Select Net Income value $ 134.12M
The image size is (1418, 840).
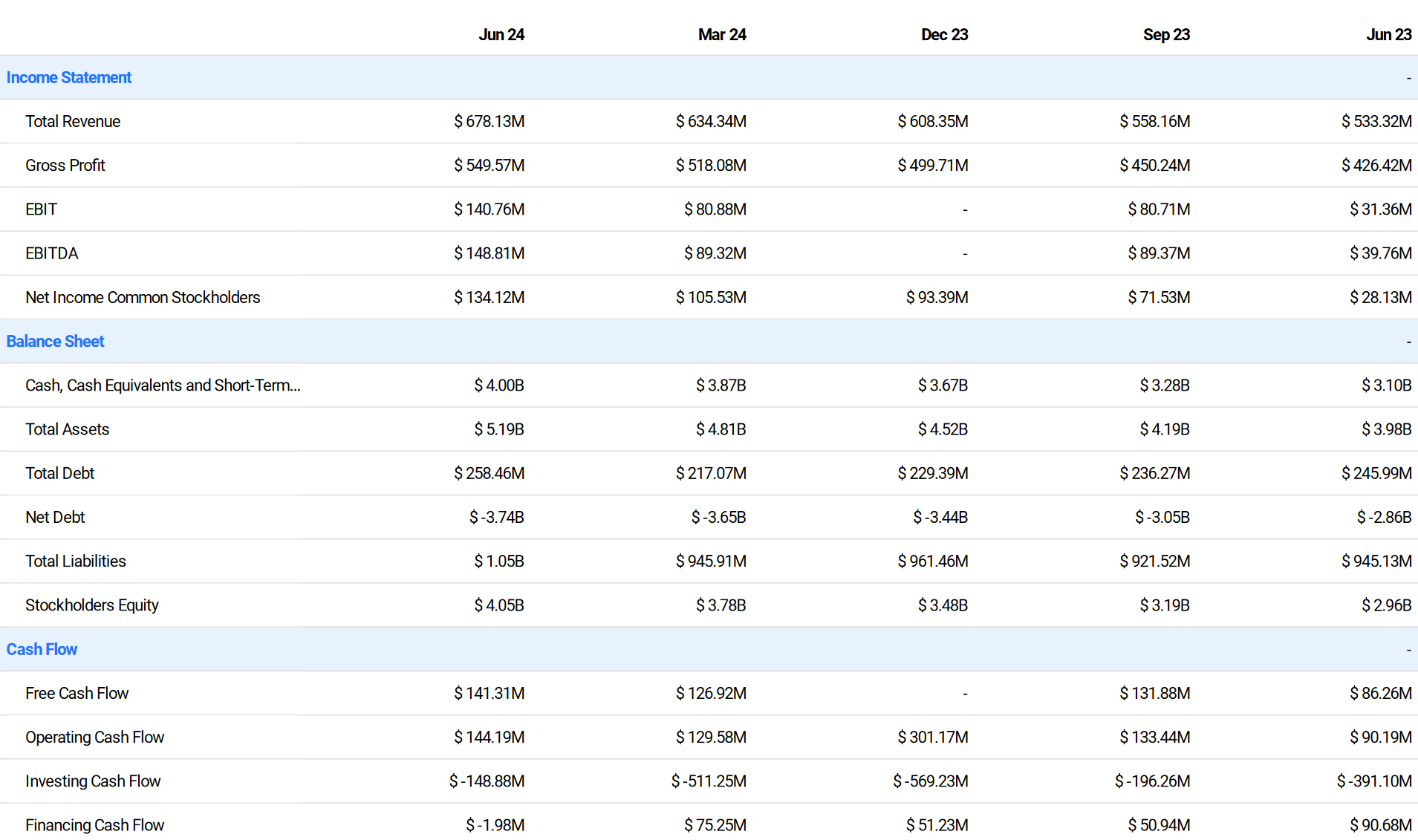490,297
